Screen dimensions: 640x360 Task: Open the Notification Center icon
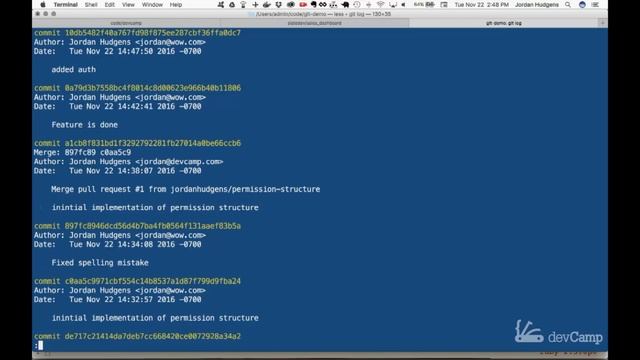tap(595, 4)
